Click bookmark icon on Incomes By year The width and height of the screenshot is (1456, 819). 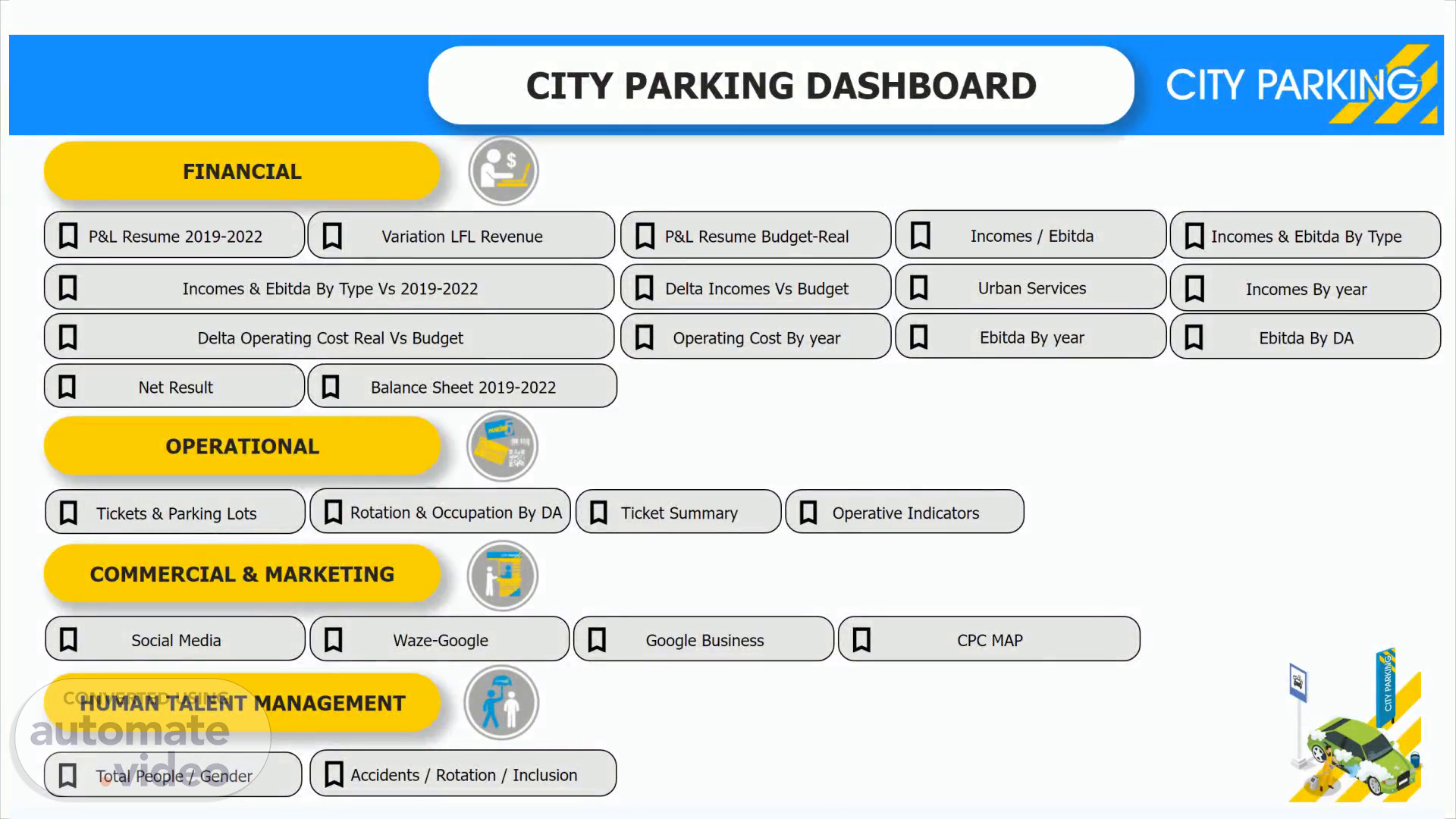tap(1194, 288)
